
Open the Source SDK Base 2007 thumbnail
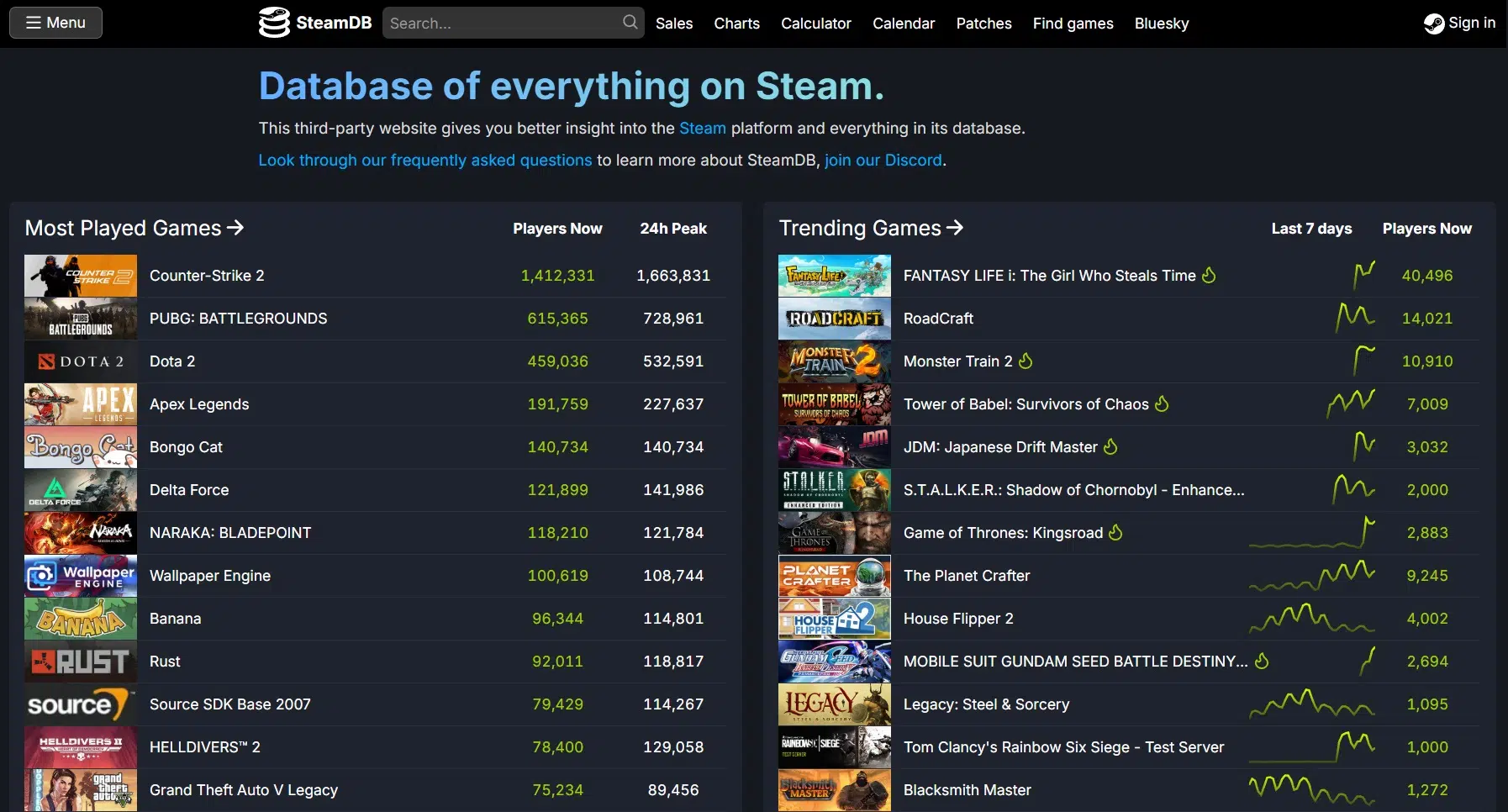(x=81, y=704)
